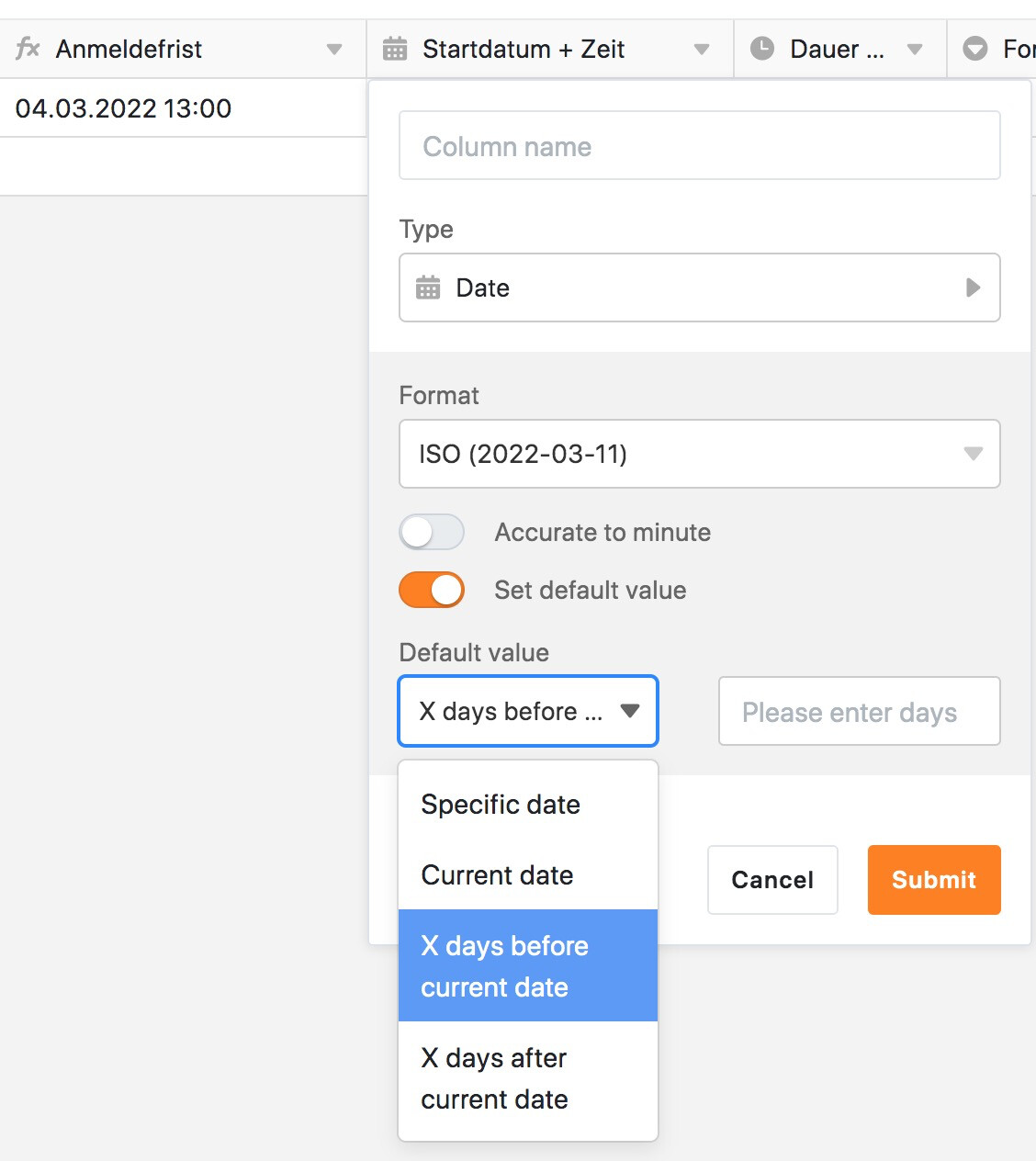Collapse the X days before default value dropdown

coord(629,711)
